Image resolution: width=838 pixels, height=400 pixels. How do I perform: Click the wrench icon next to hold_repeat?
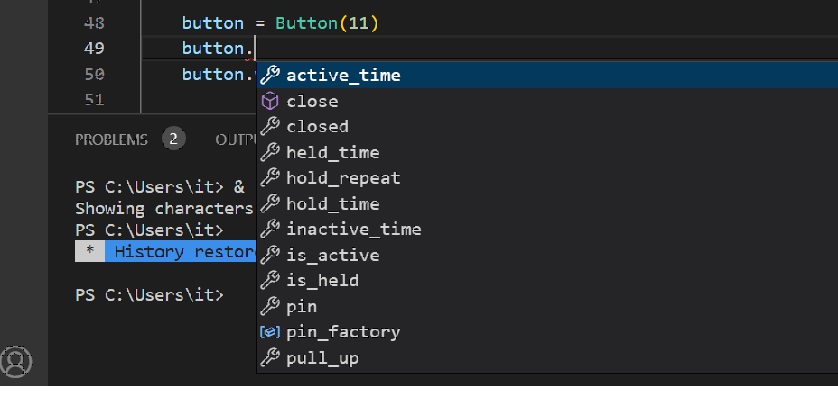(x=270, y=178)
